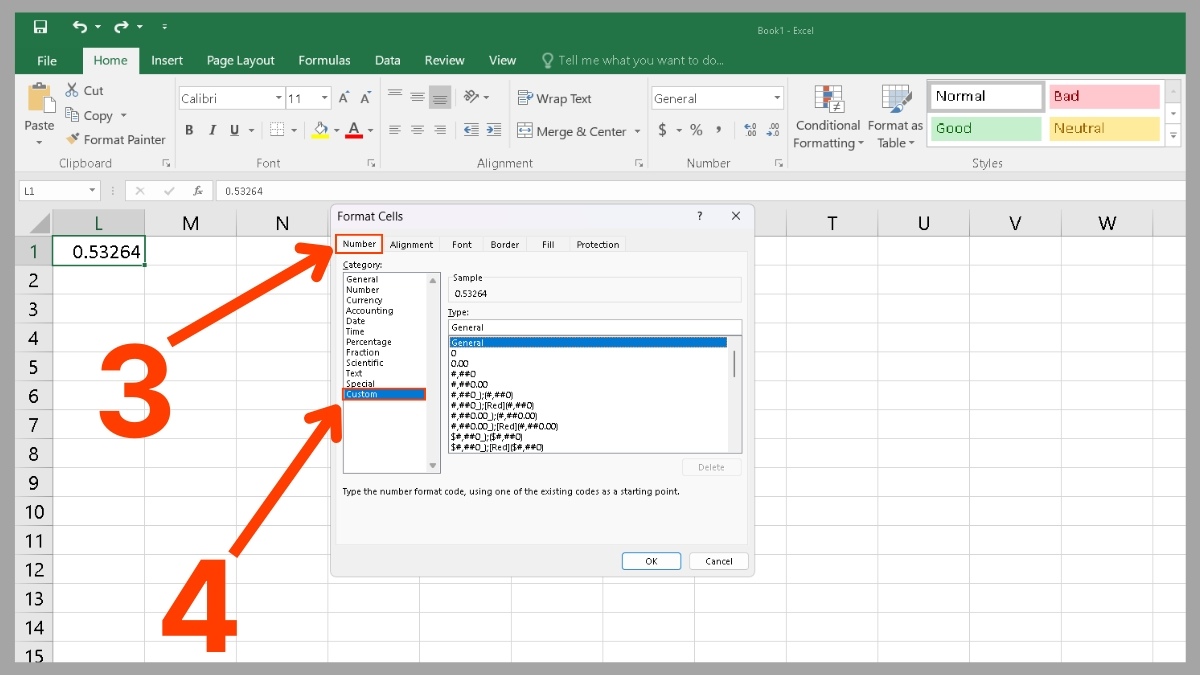This screenshot has height=675, width=1200.
Task: Copy the selected cell
Action: [89, 115]
